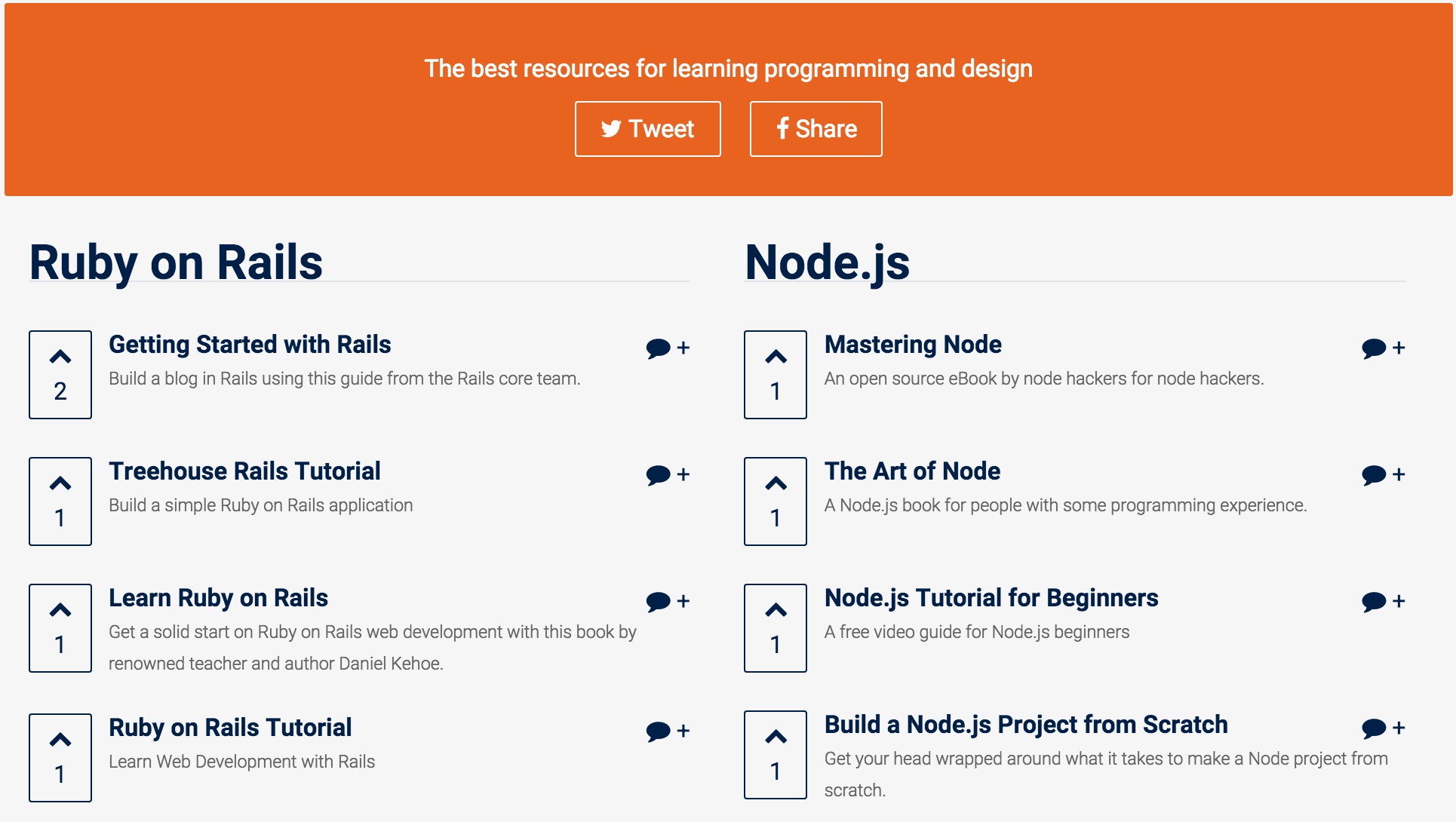
Task: Add comment on Treehouse Rails Tutorial
Action: (668, 474)
